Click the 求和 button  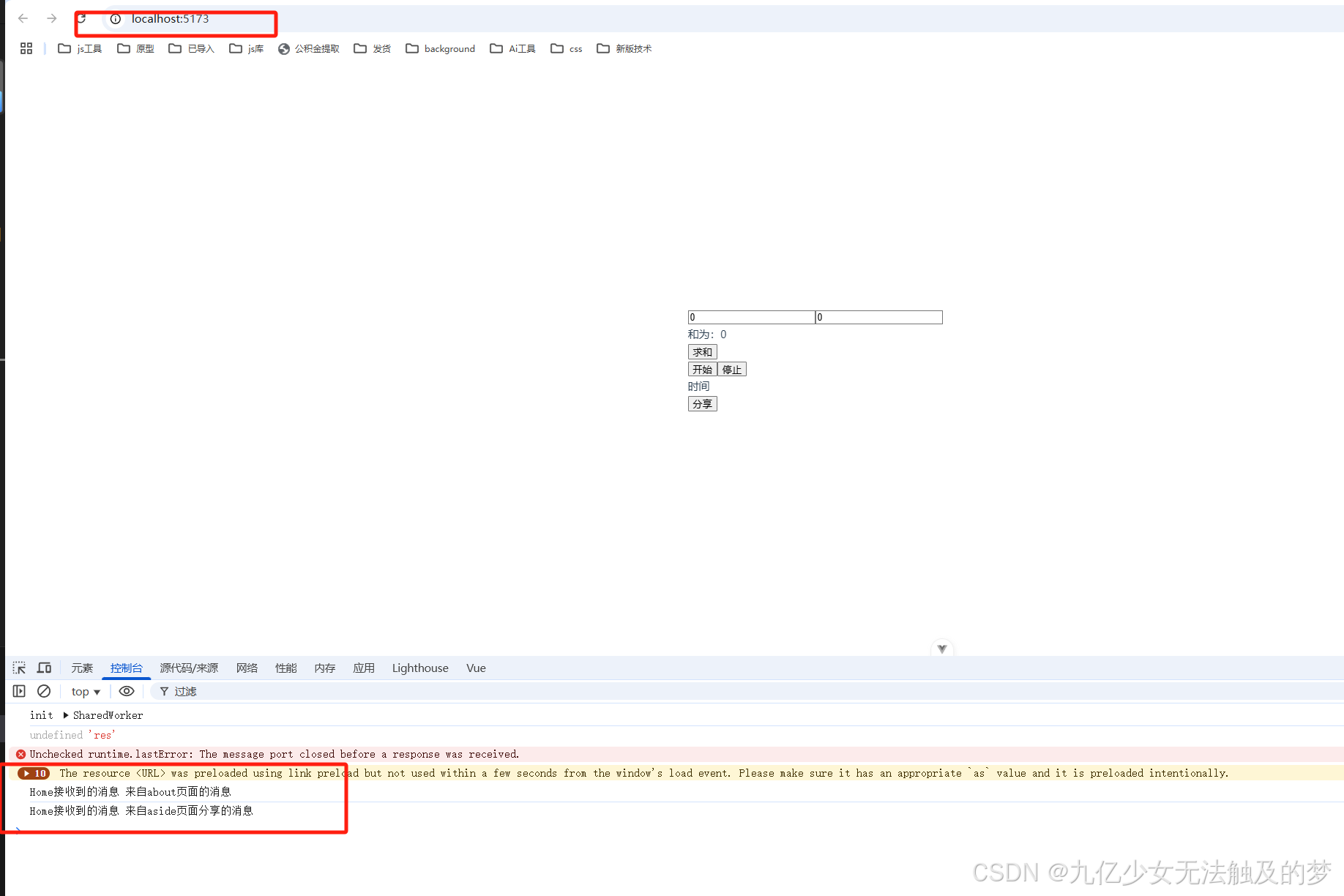(702, 352)
